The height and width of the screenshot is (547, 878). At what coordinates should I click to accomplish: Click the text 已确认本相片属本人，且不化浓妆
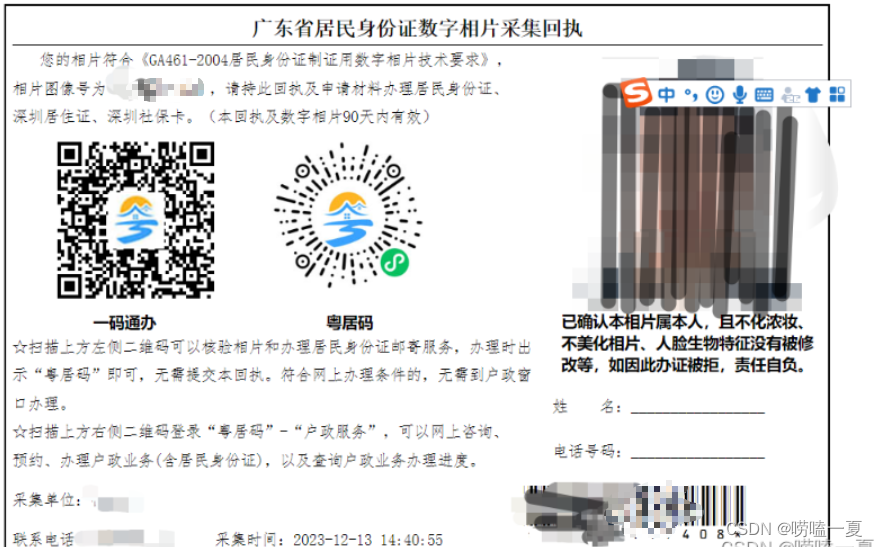684,322
